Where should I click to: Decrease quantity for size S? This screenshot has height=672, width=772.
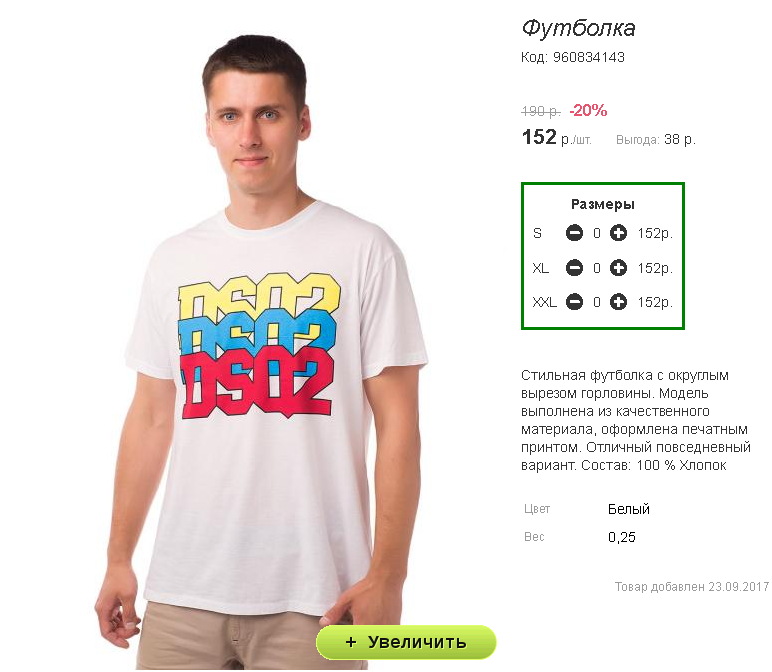point(574,233)
